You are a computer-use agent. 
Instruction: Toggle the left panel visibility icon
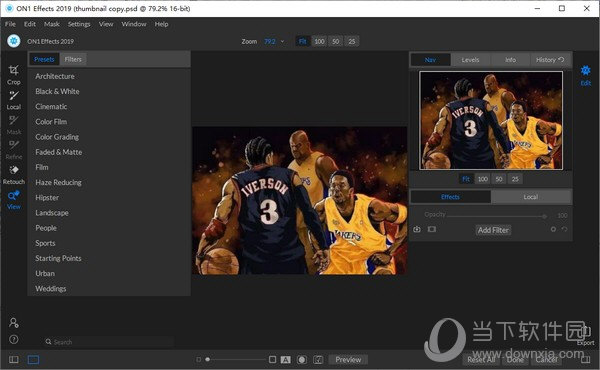pos(14,360)
